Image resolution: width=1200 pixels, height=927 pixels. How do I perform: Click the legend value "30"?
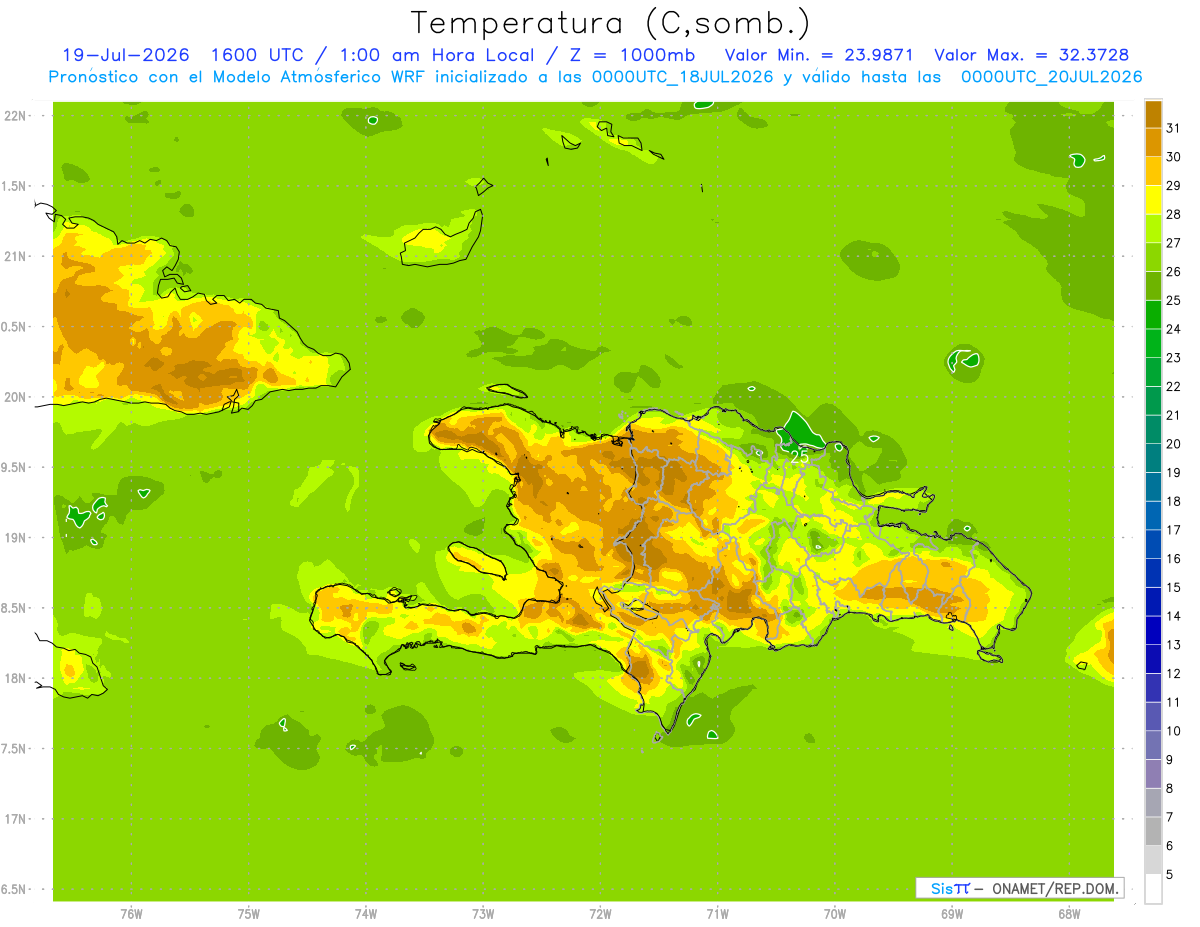[1174, 157]
